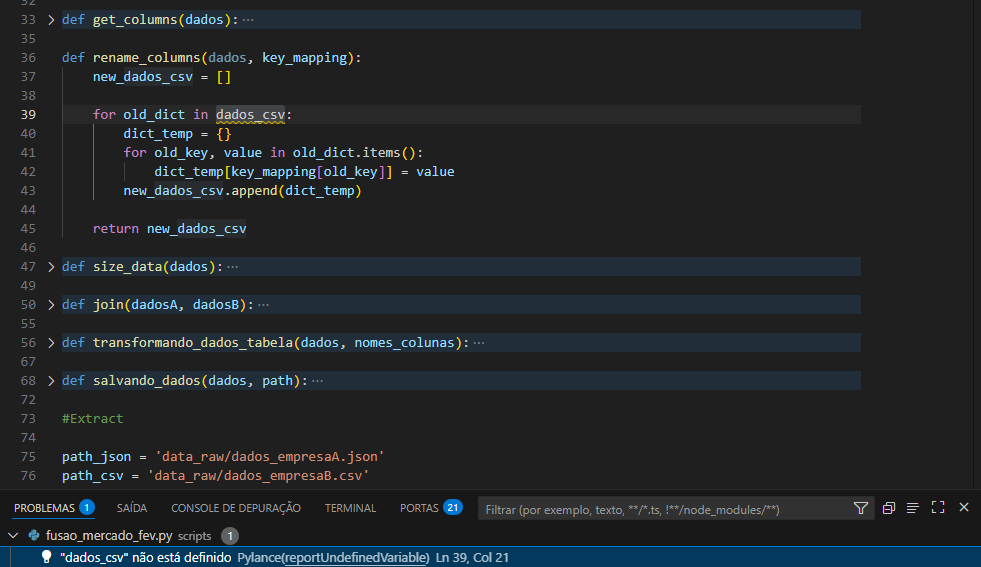Expand folded salvando_dados function

pos(51,381)
